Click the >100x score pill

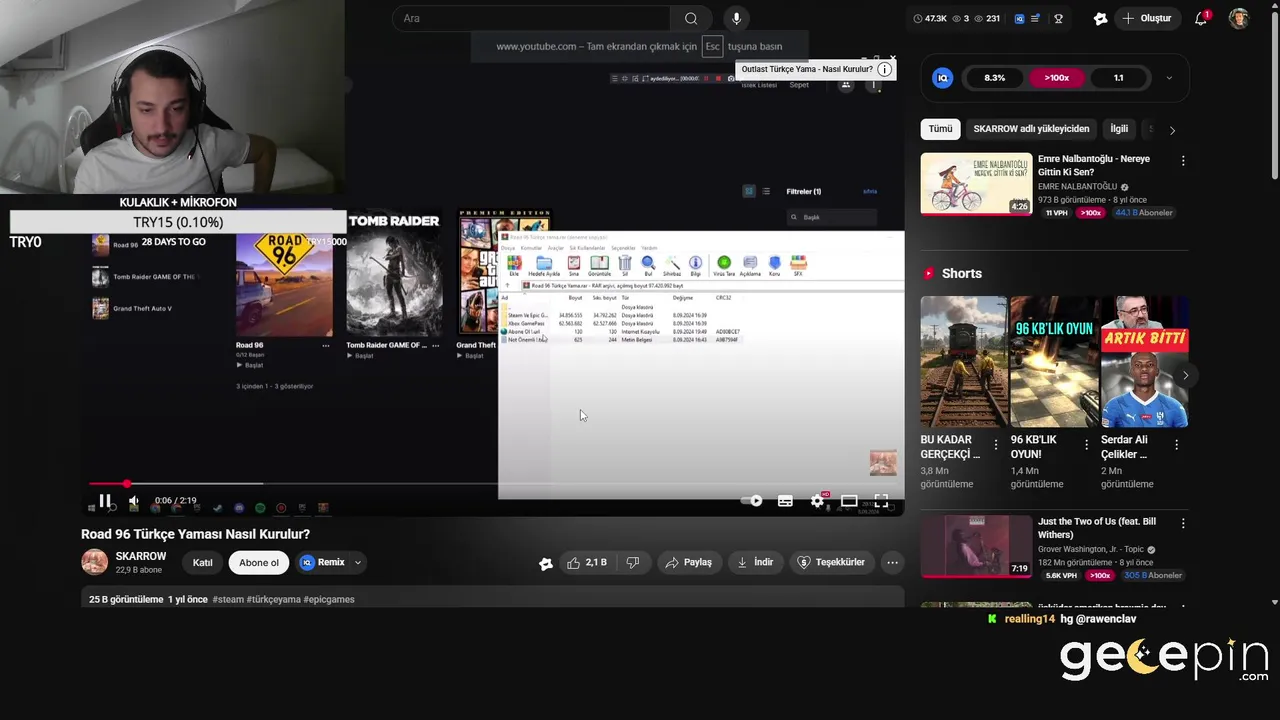click(1057, 77)
